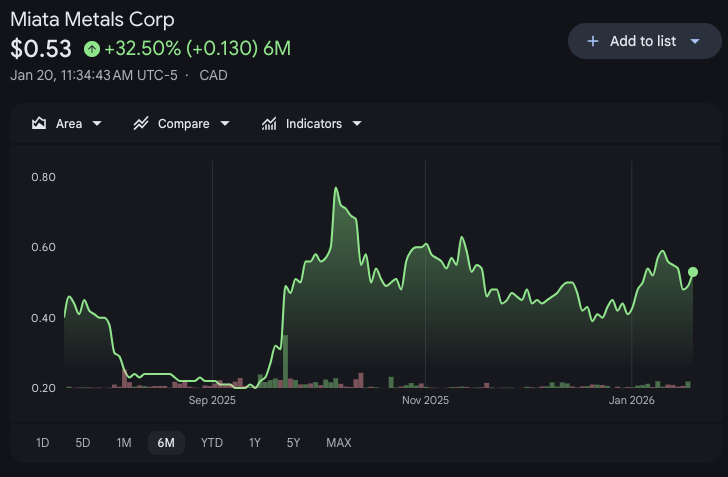
Task: Click the Jan 2026 axis label
Action: [x=631, y=400]
